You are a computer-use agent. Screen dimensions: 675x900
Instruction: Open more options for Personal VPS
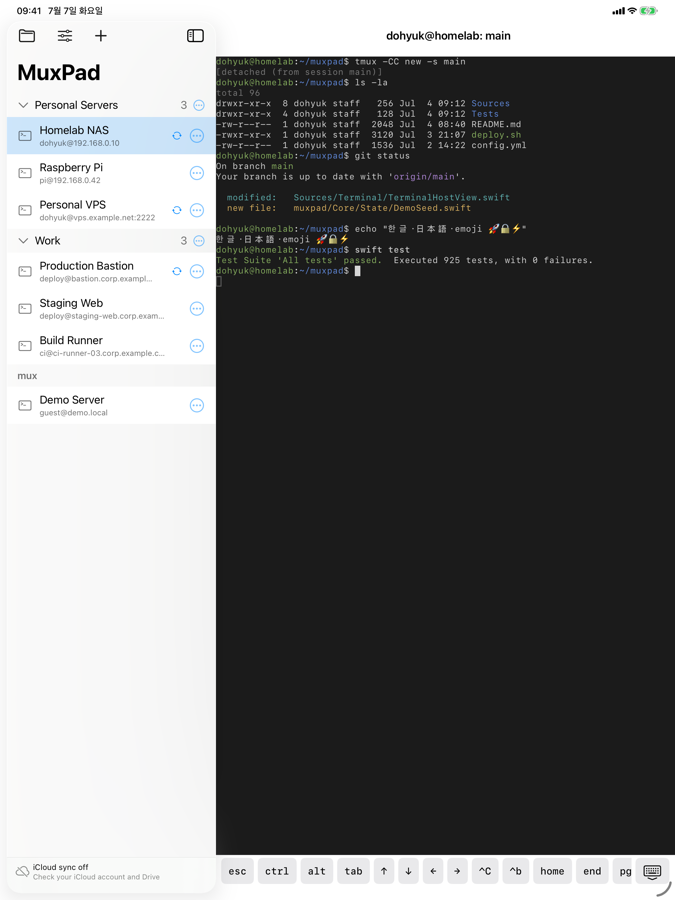[197, 210]
